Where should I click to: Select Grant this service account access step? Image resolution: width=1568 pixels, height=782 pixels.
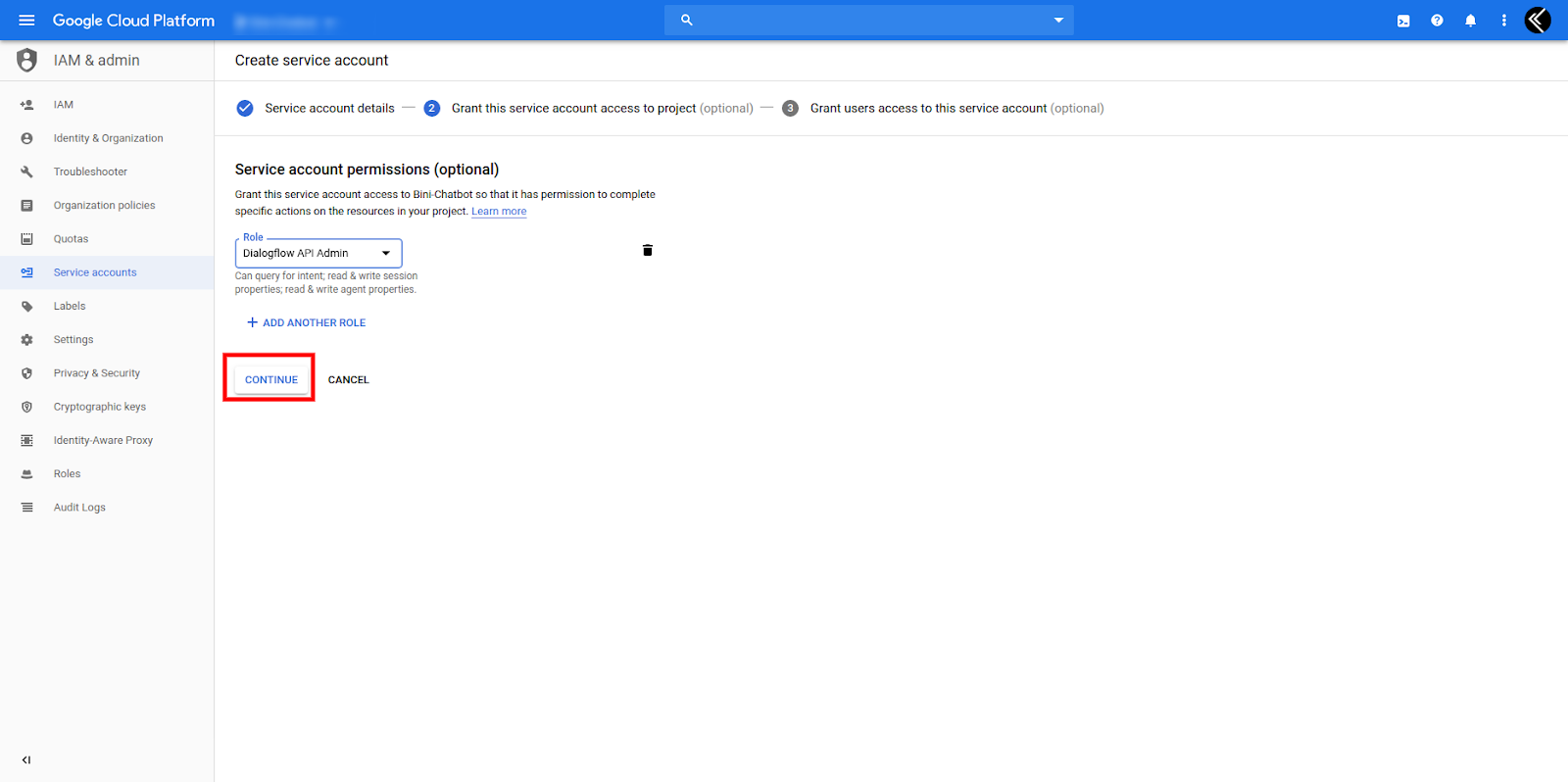tap(602, 109)
